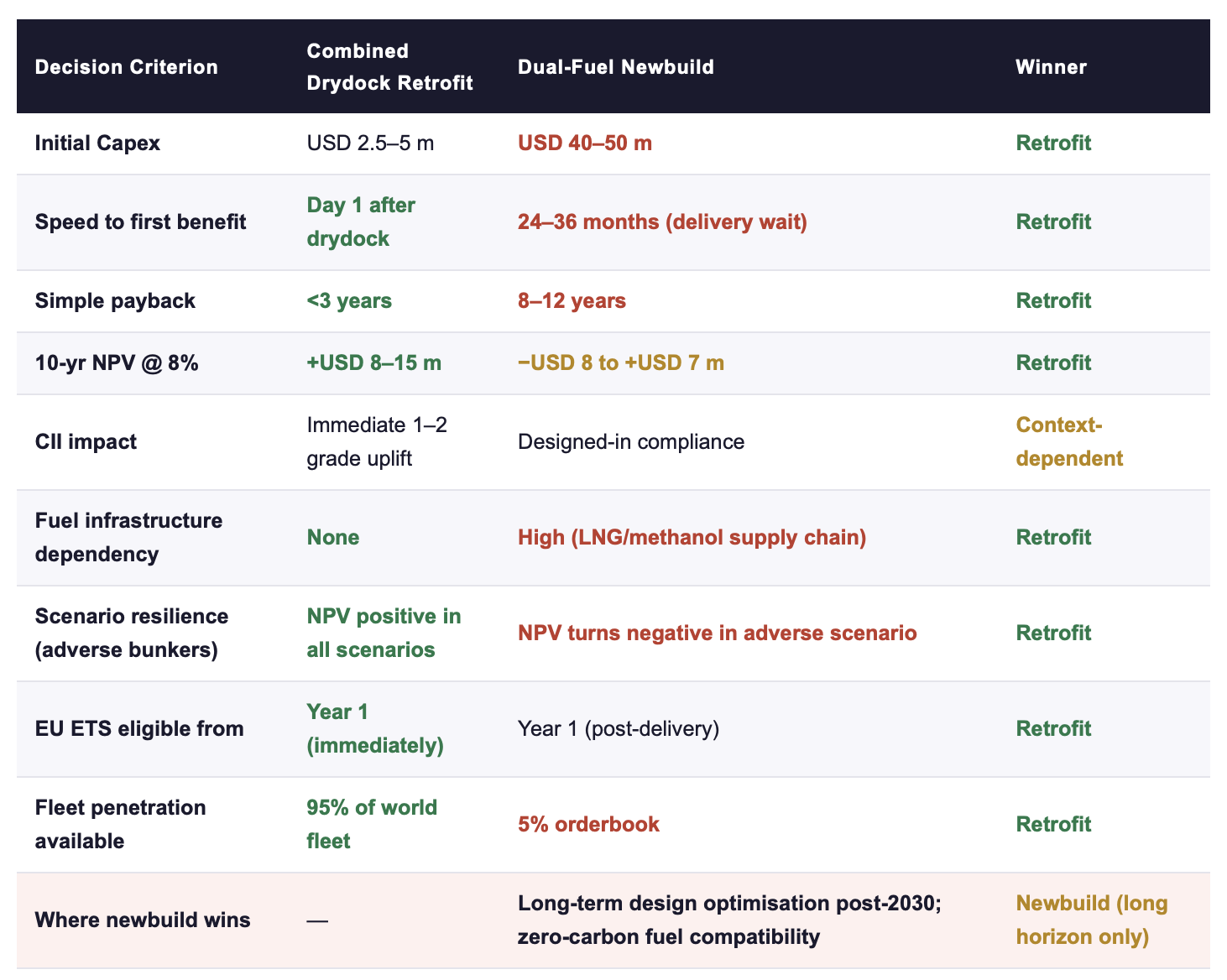Screen dimensions: 1227x980
Task: Click the 'USD 40–50 m' cell
Action: 585,143
